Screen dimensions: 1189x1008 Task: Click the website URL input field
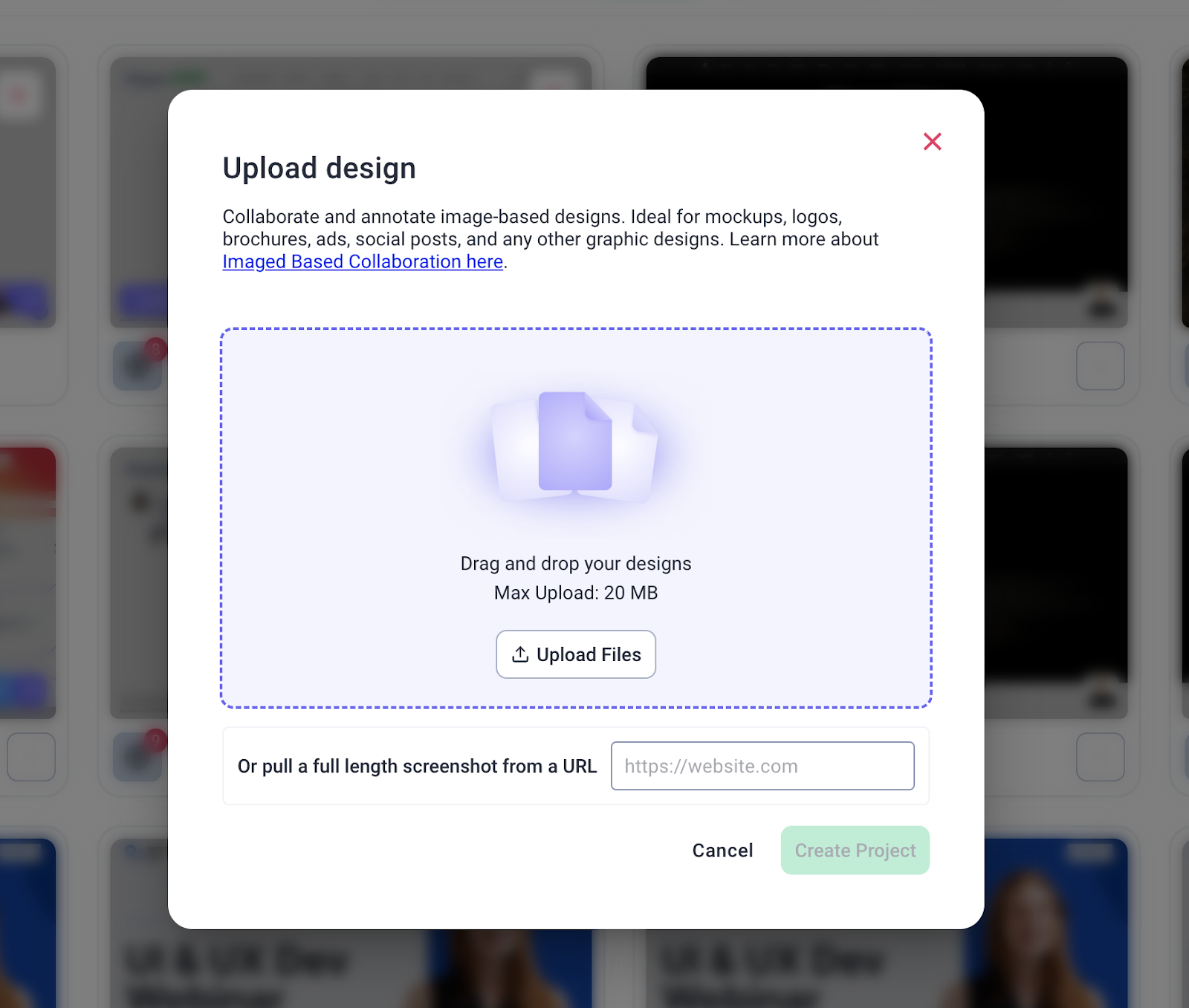(x=762, y=766)
